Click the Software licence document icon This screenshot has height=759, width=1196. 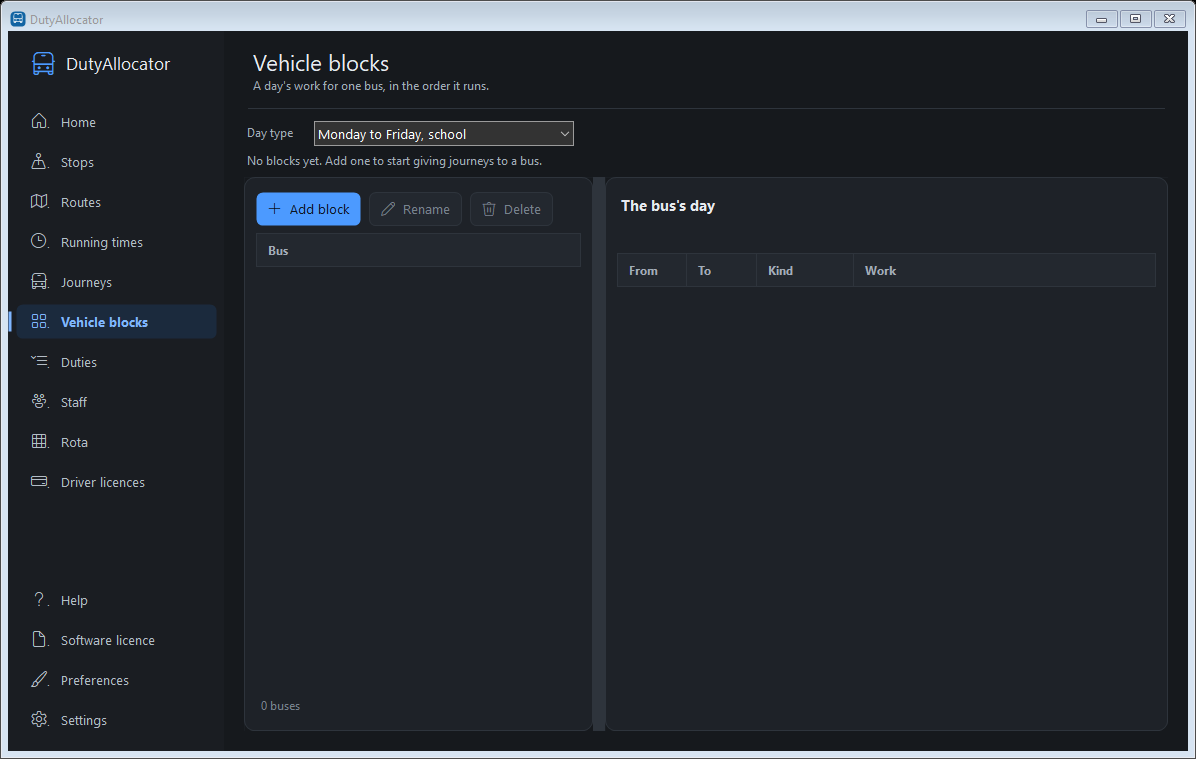click(40, 639)
